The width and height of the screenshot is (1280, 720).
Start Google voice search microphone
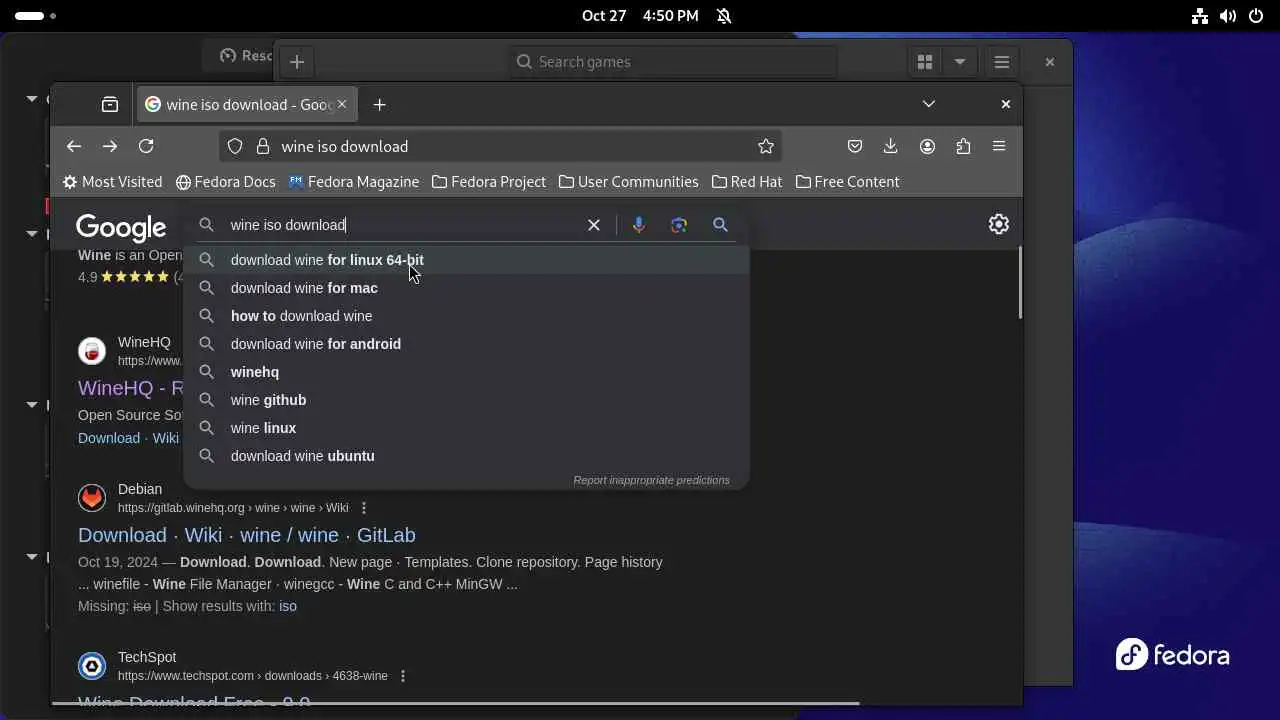[x=639, y=225]
